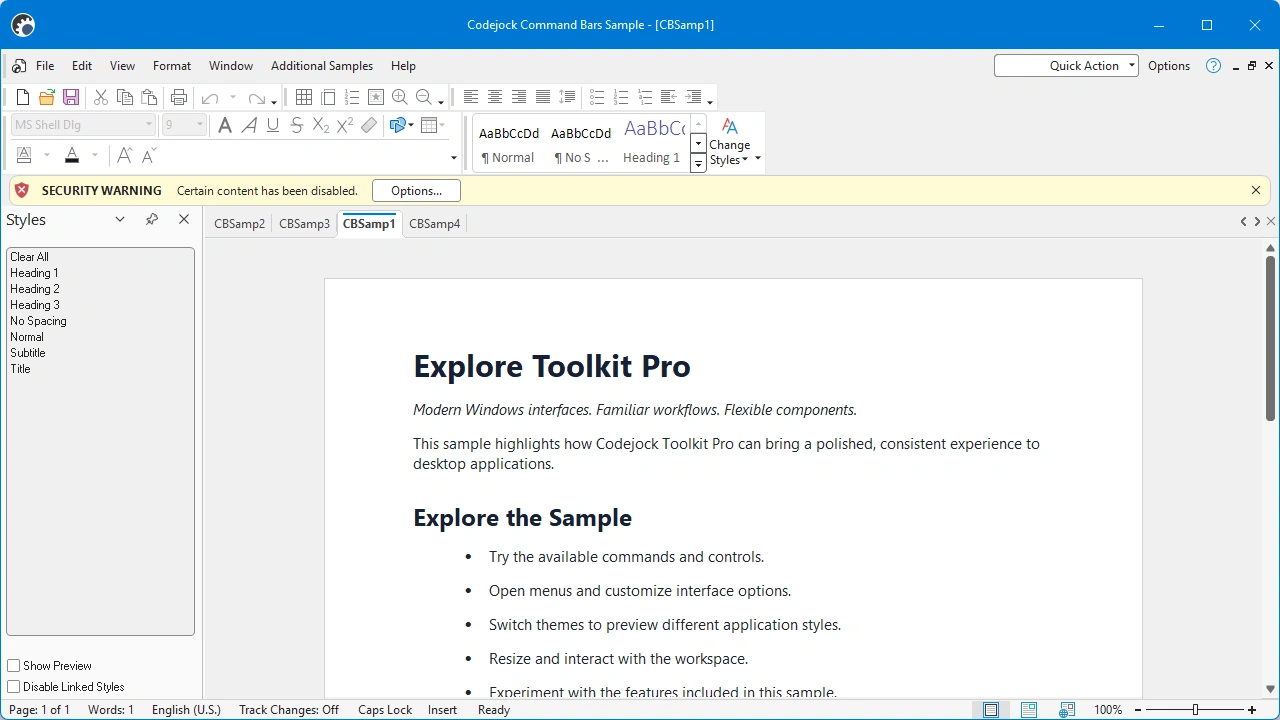Viewport: 1280px width, 720px height.
Task: Click the eraser clear formatting icon
Action: click(369, 125)
